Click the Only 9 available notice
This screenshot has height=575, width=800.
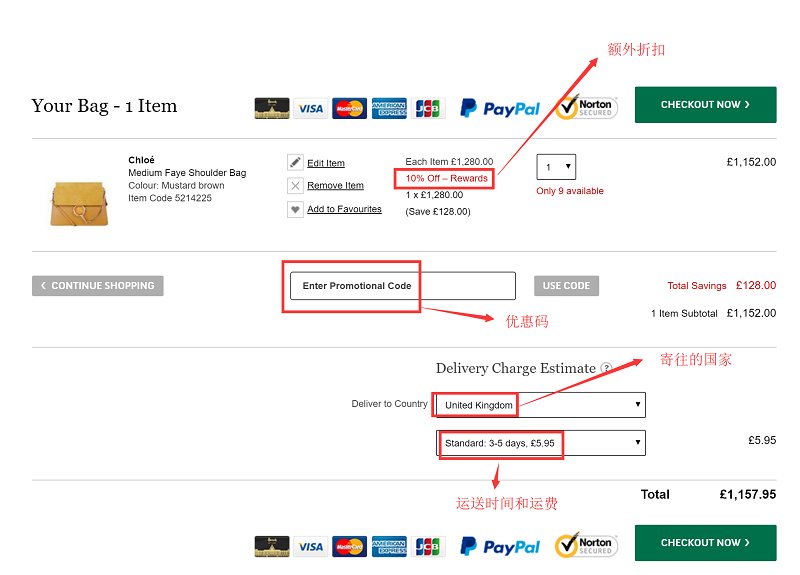pos(570,191)
